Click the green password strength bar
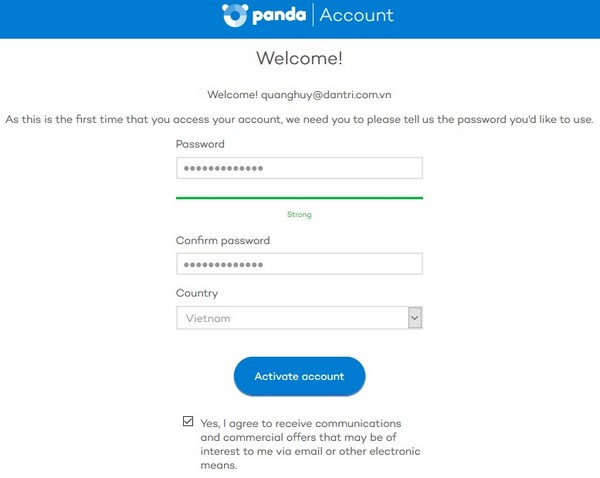The width and height of the screenshot is (600, 478). click(299, 198)
